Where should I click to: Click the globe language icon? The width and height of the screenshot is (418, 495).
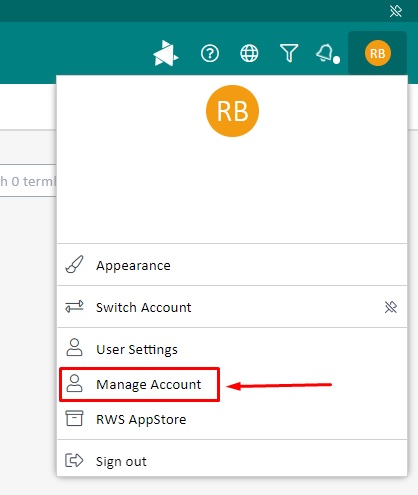tap(249, 53)
